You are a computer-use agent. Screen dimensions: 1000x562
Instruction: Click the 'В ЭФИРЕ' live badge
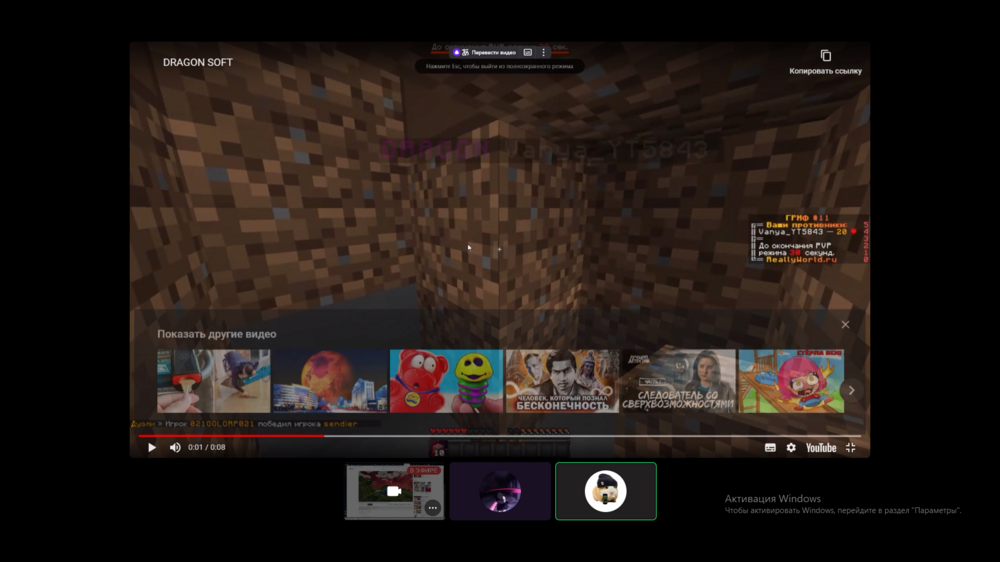tap(424, 470)
